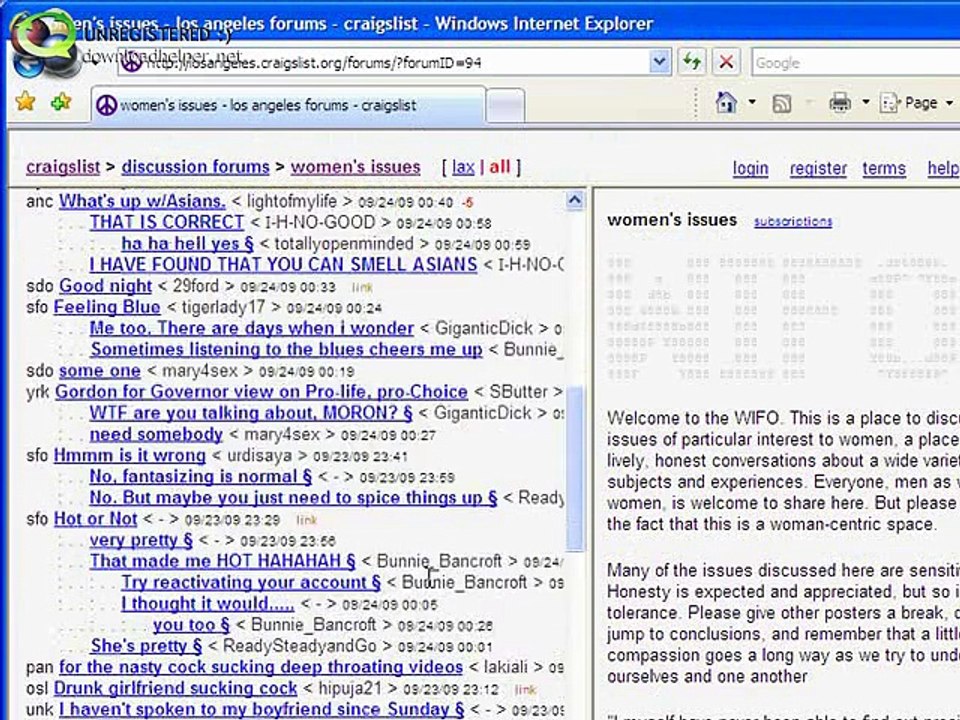Open the ha ha hell yes reply

click(187, 244)
